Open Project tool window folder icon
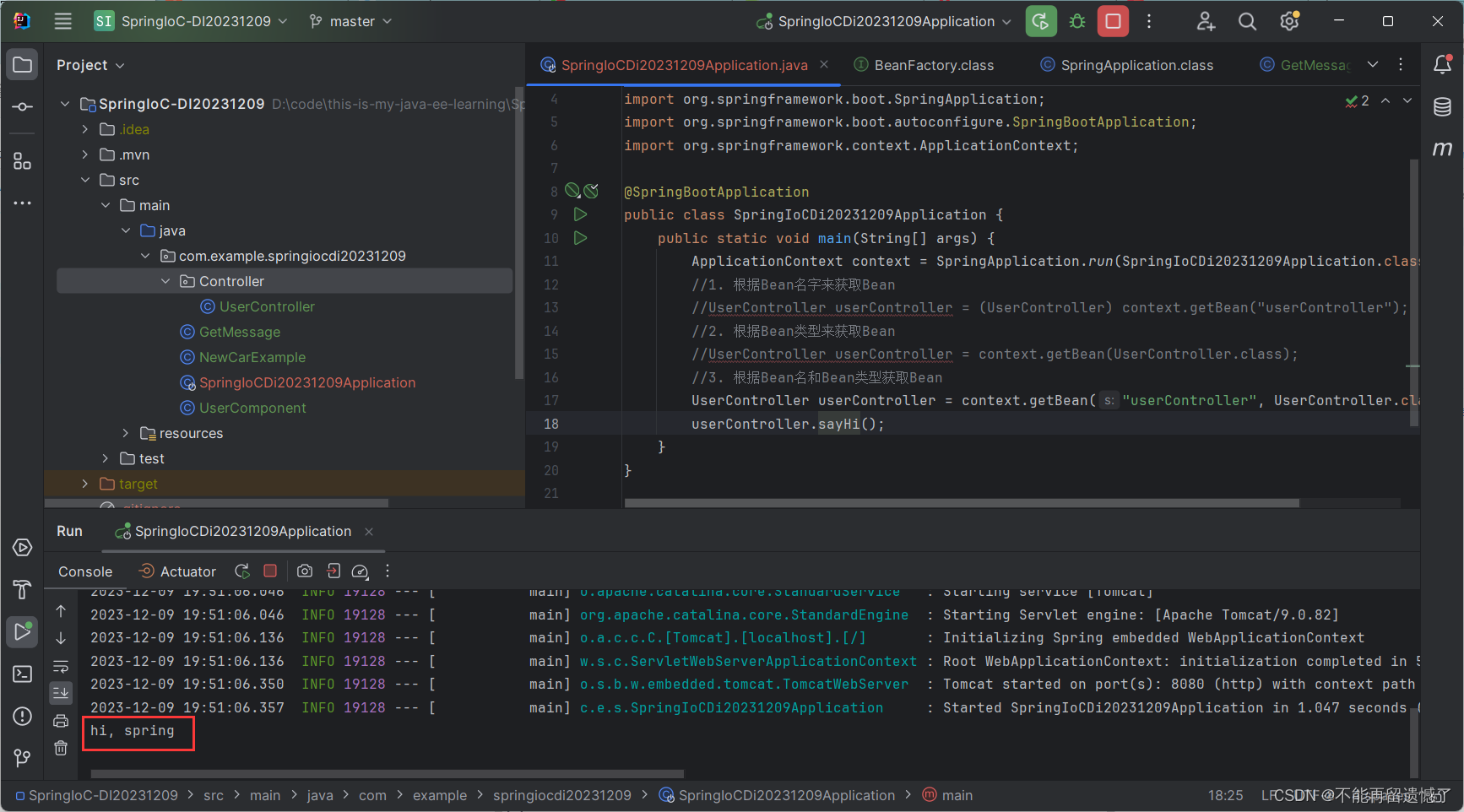This screenshot has height=812, width=1464. click(23, 64)
